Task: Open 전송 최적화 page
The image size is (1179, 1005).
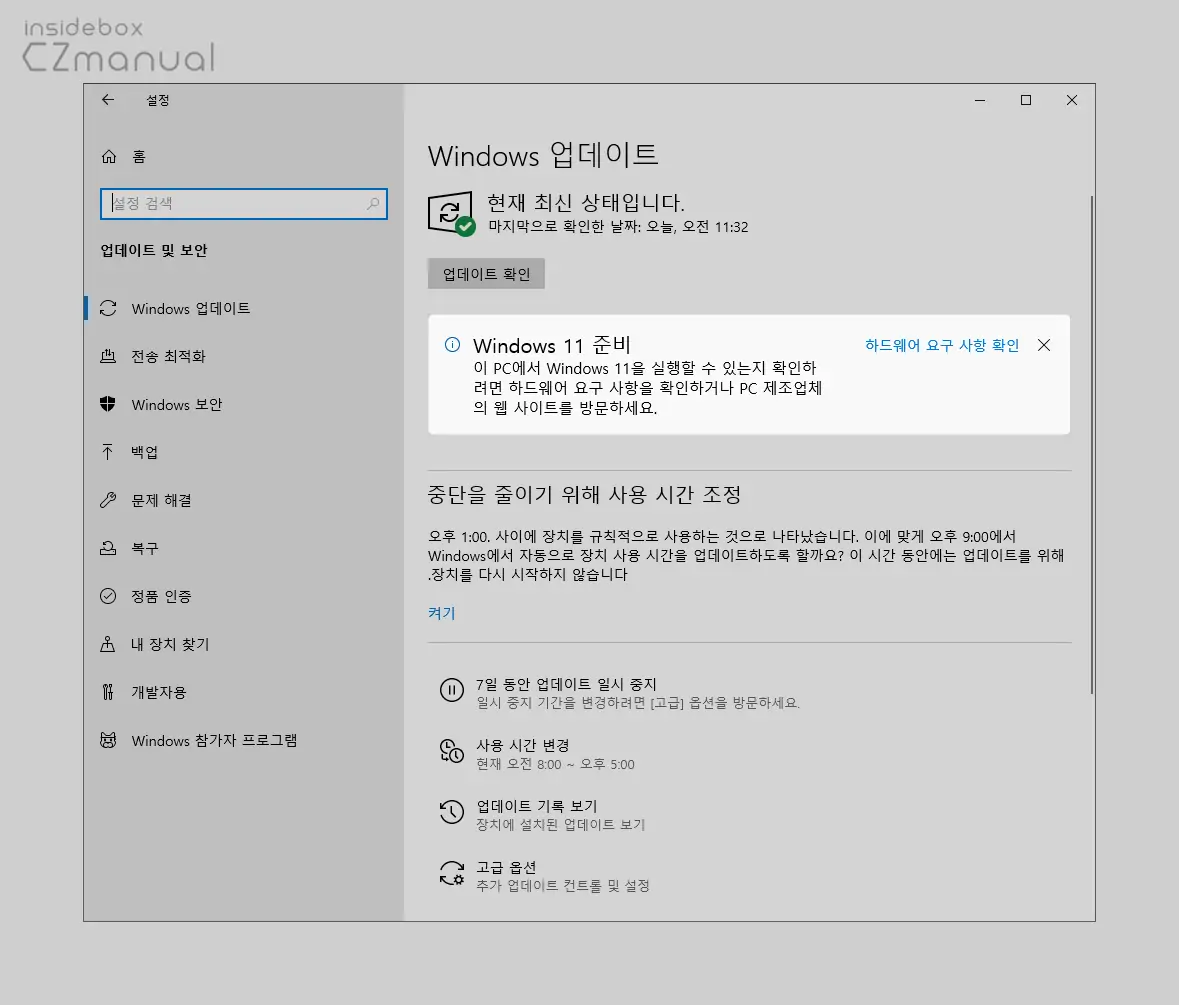Action: (244, 356)
